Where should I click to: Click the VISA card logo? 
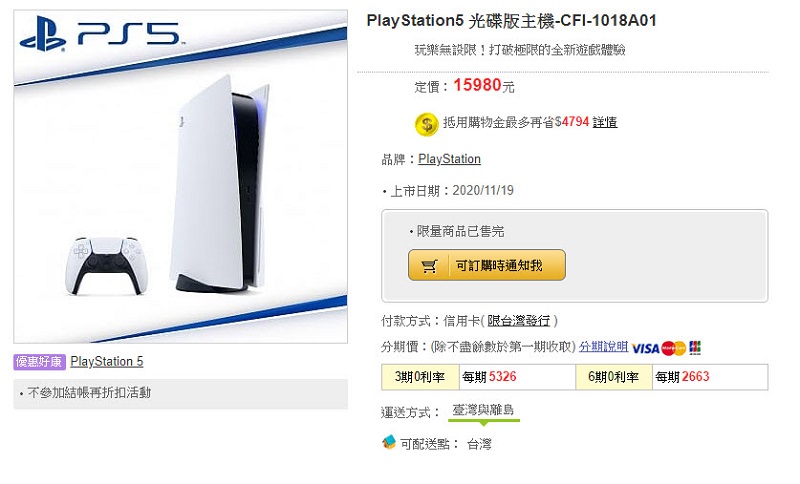[645, 348]
